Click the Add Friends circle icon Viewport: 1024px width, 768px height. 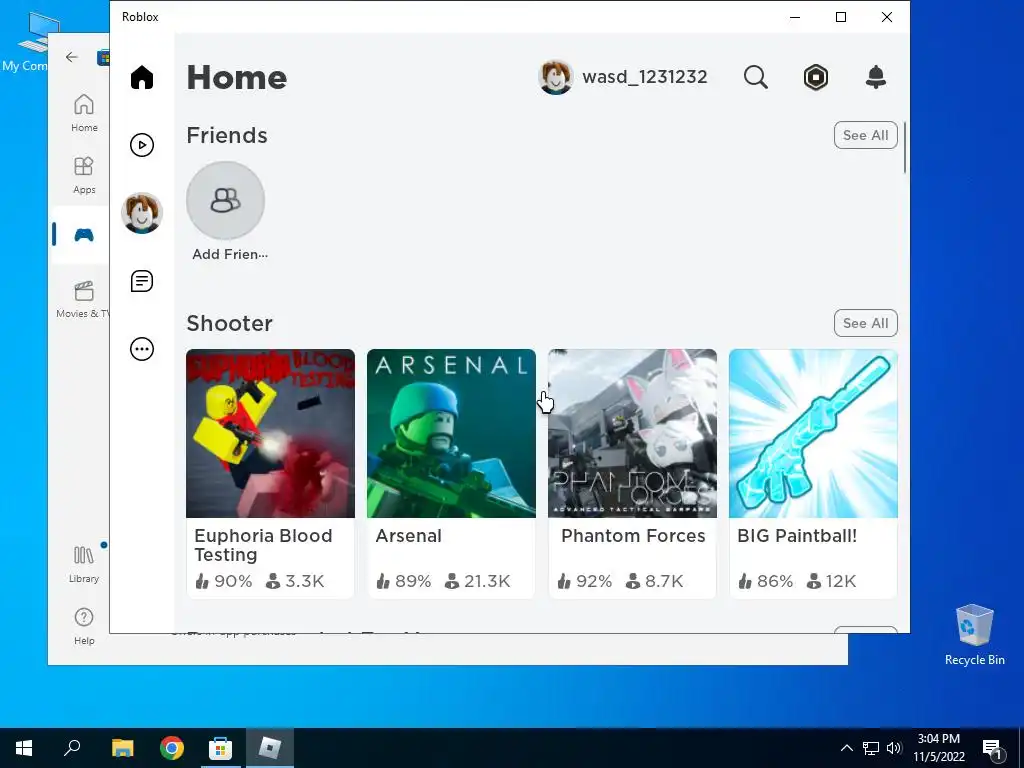225,200
